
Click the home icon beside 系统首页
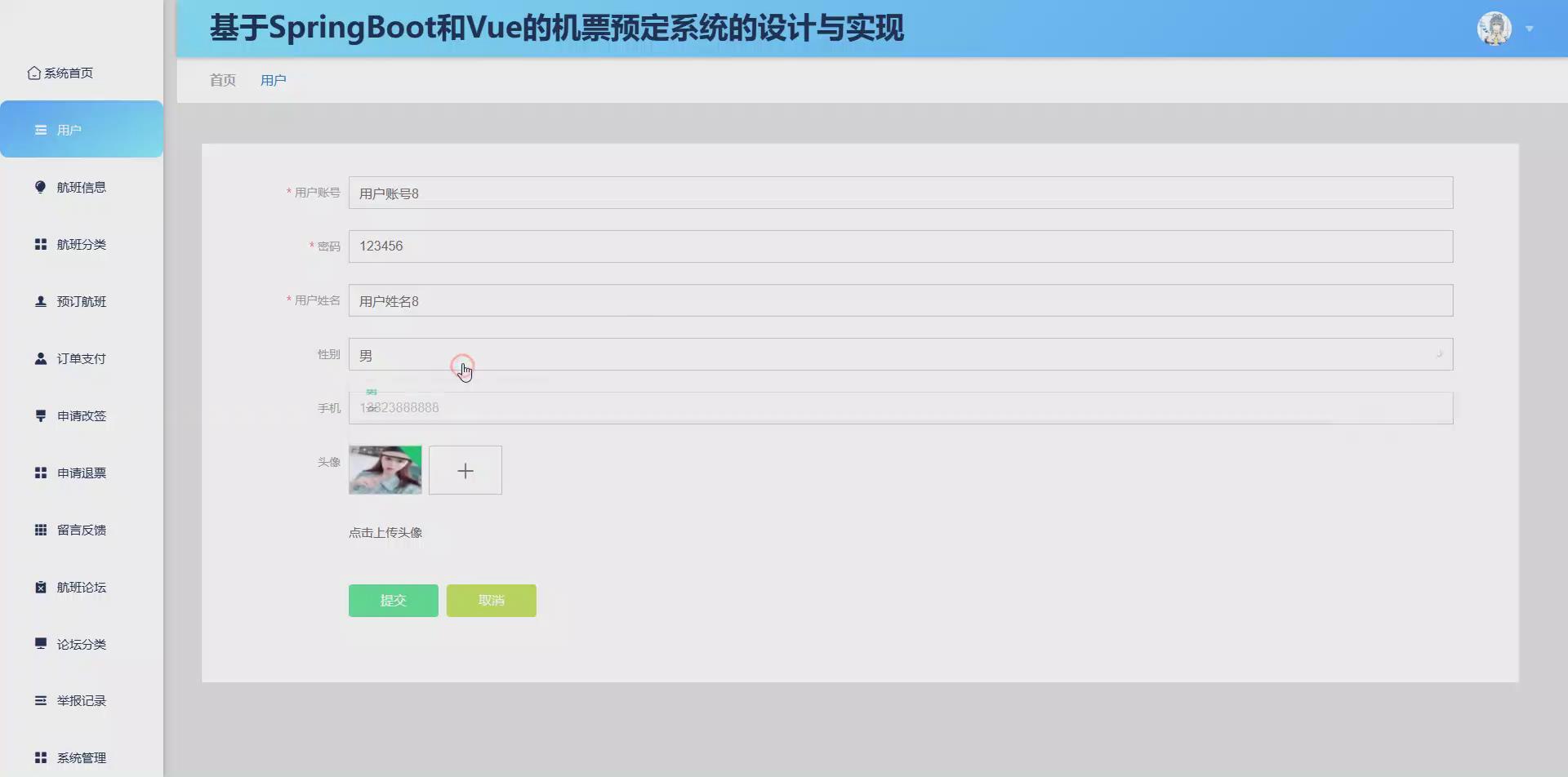click(34, 73)
